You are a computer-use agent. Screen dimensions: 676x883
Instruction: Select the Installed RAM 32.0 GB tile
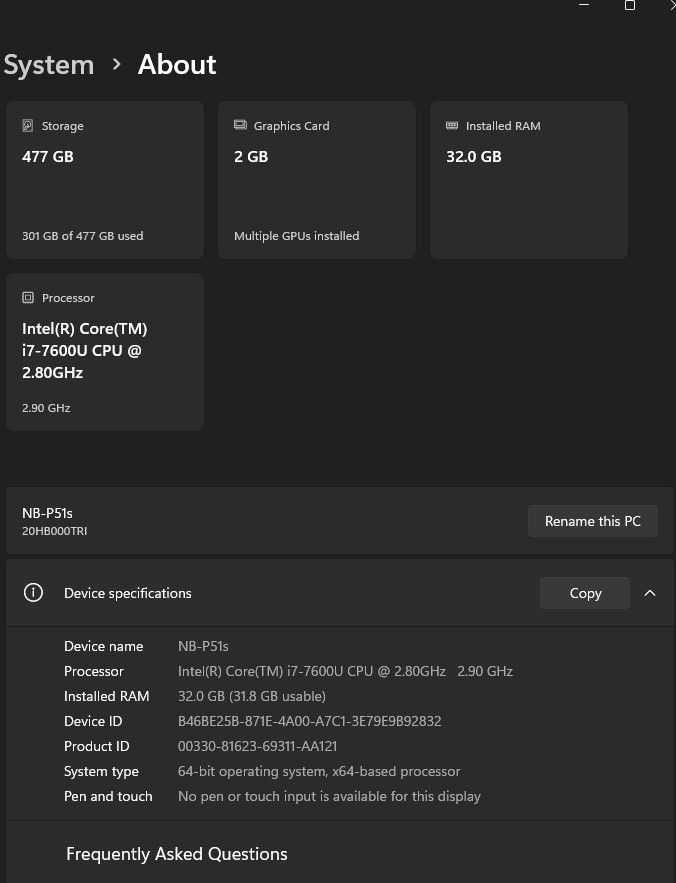coord(528,180)
